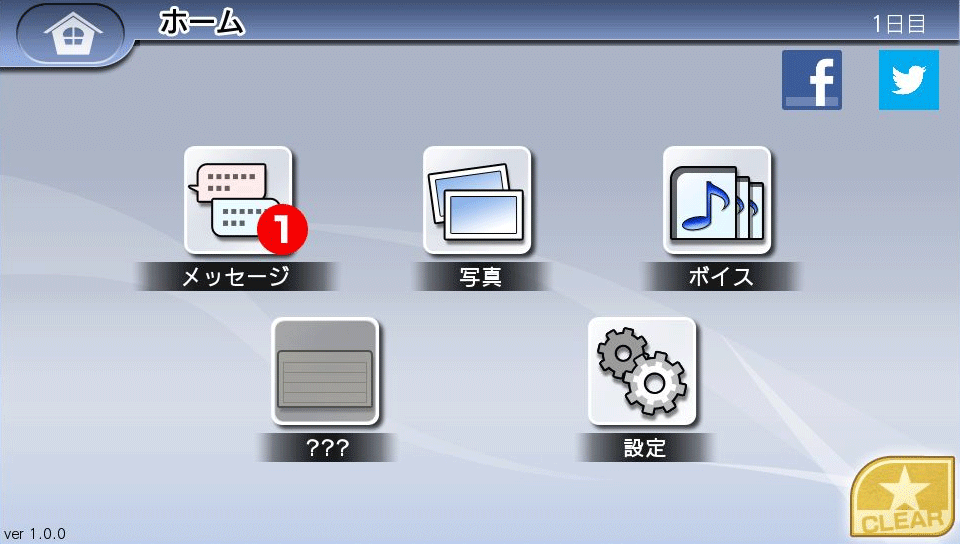960x544 pixels.
Task: Open the Twitter bird icon
Action: pyautogui.click(x=908, y=80)
